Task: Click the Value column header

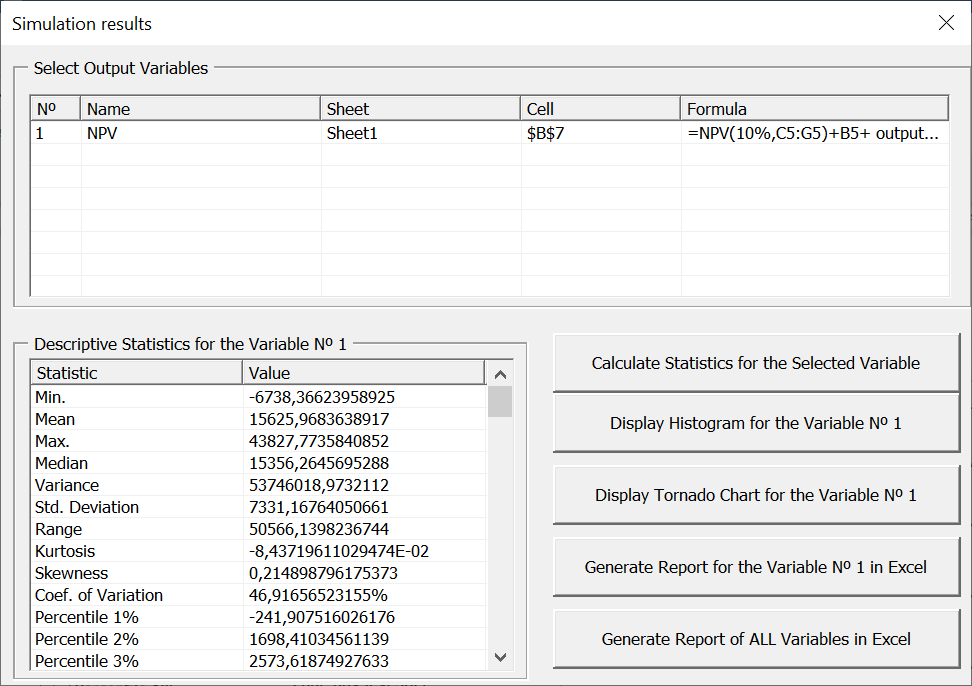Action: 363,373
